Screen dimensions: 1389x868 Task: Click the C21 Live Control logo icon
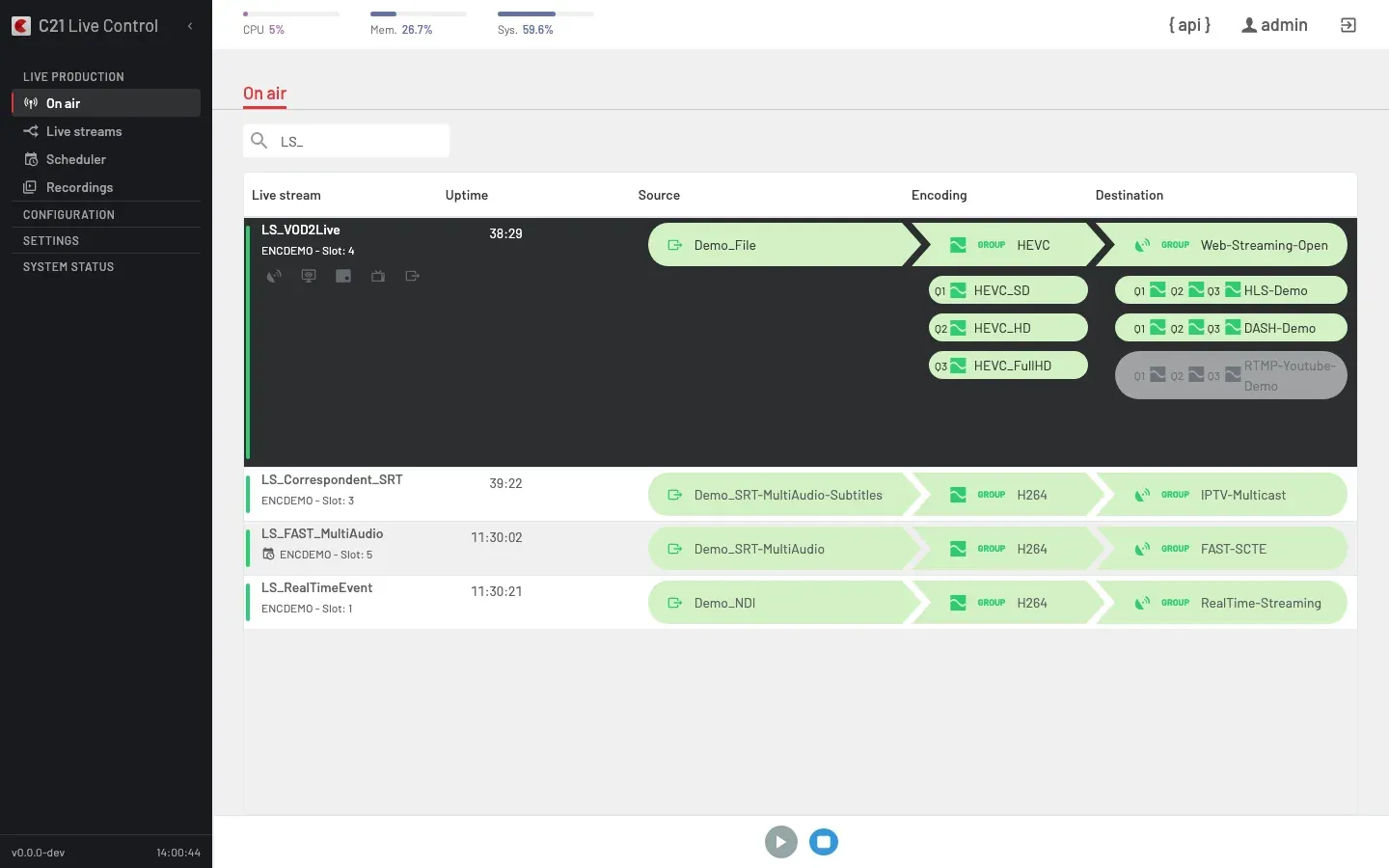tap(21, 26)
